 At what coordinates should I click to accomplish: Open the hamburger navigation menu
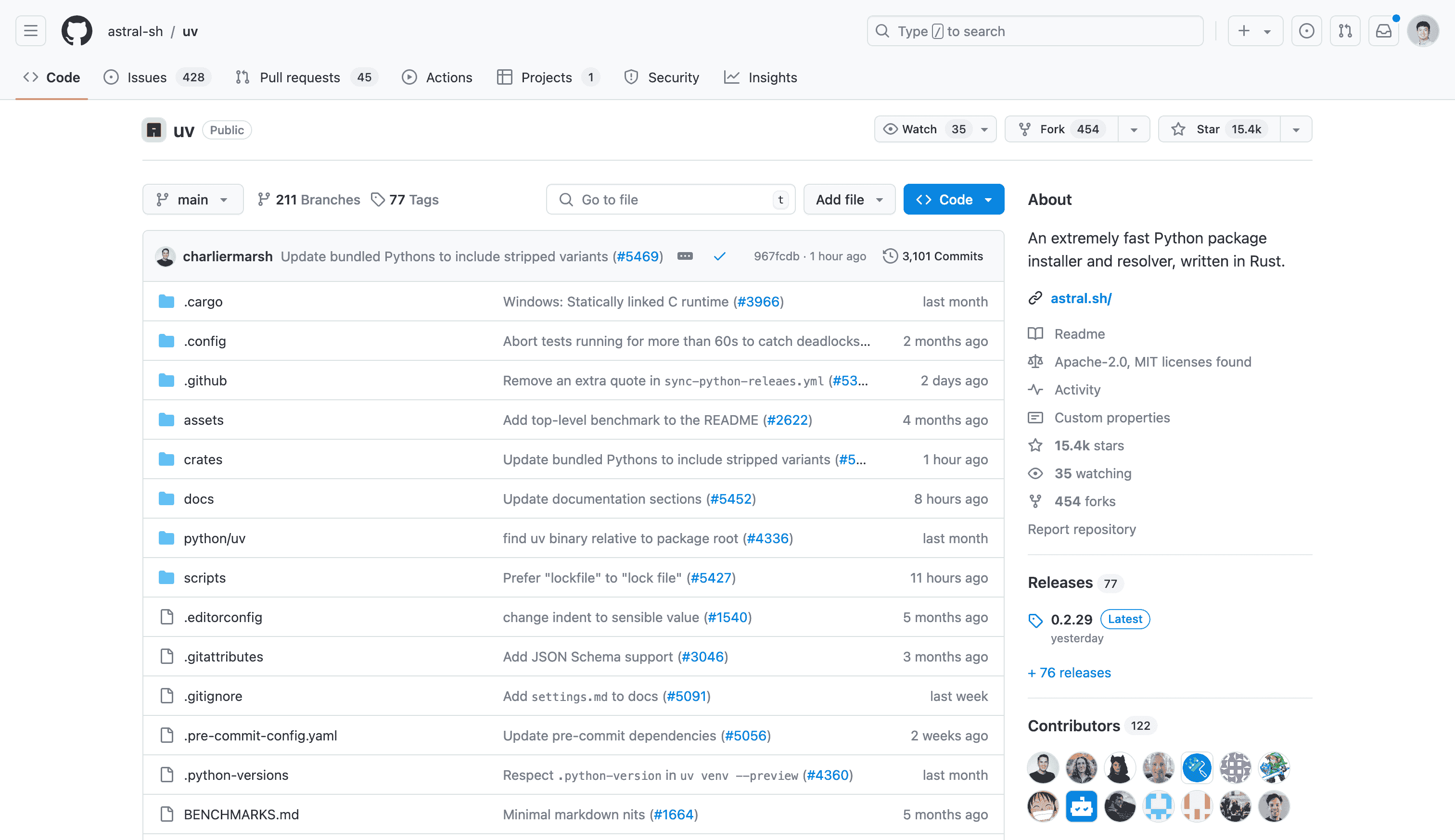click(31, 31)
